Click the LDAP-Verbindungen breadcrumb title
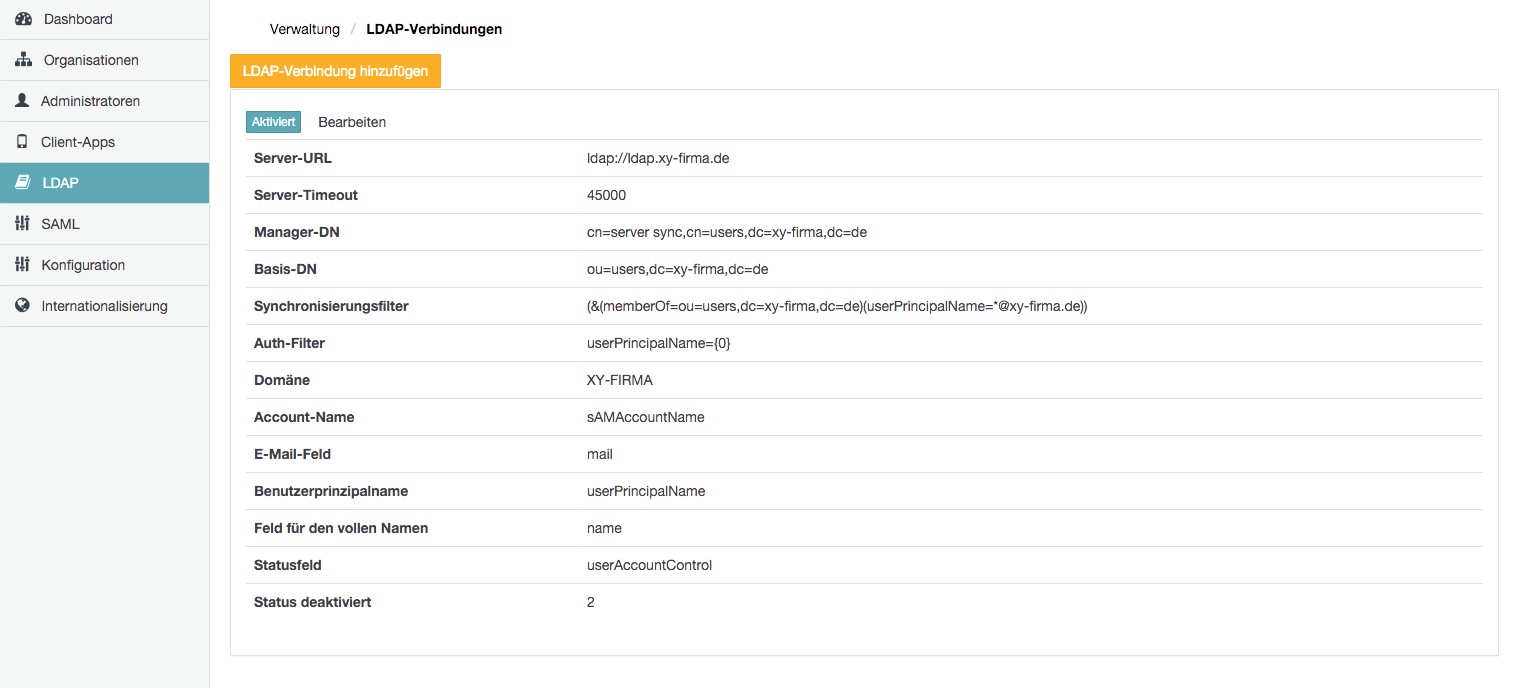 (434, 29)
